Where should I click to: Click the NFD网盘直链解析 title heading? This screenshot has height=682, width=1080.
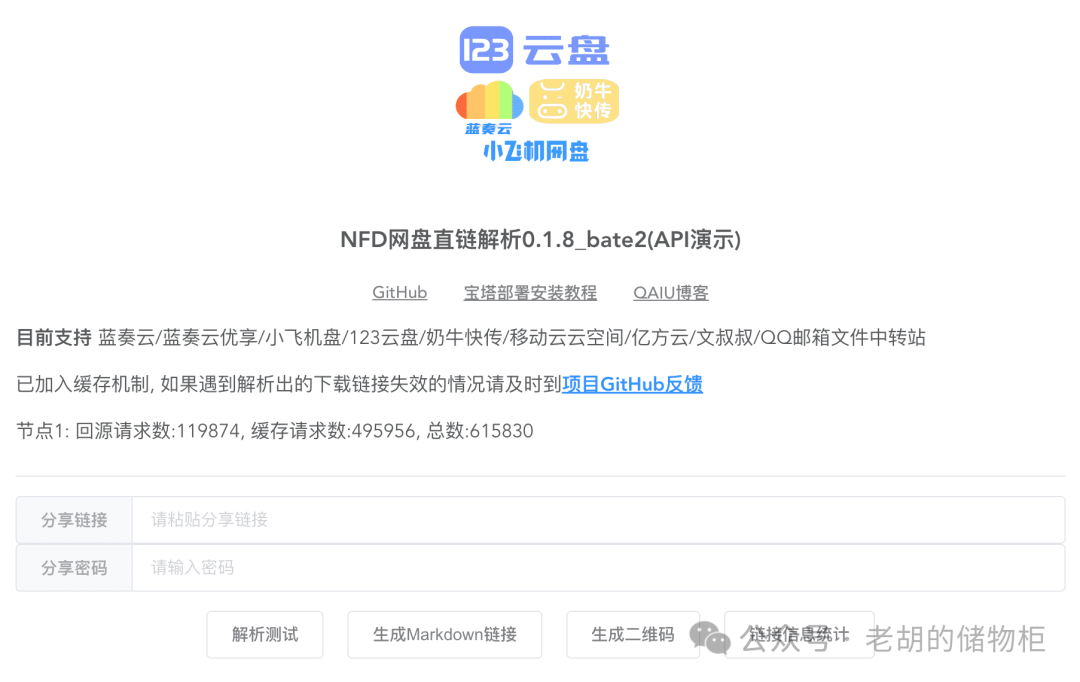541,240
